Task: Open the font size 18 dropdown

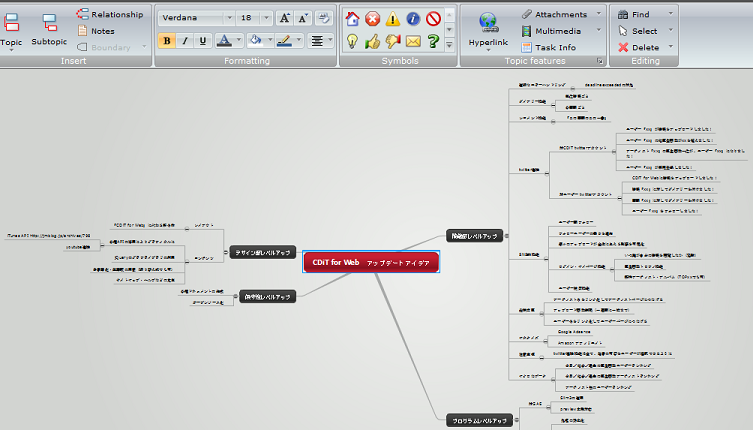Action: pyautogui.click(x=267, y=18)
